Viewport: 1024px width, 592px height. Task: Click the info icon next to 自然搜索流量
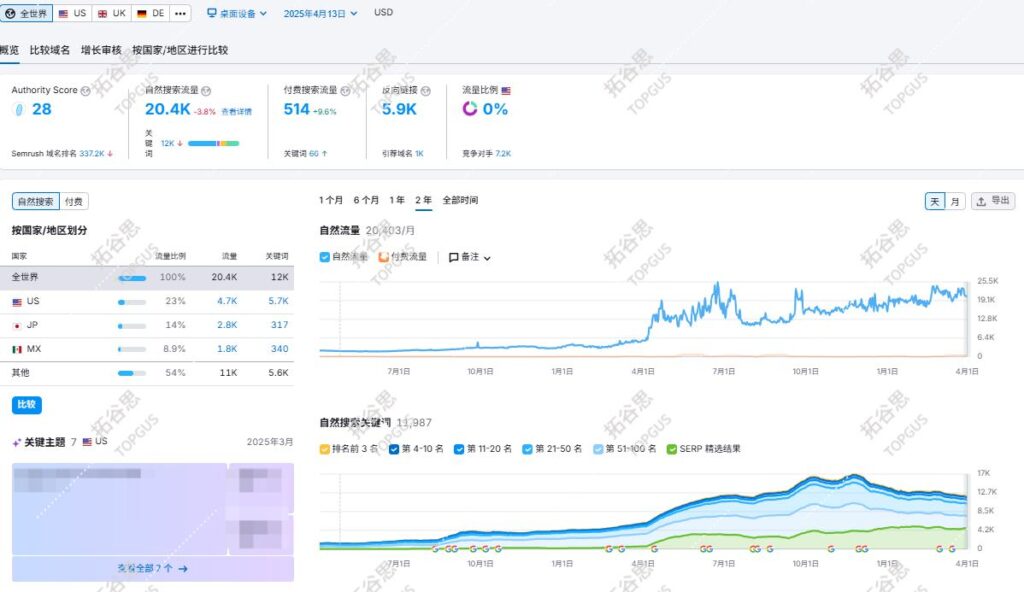pos(206,90)
